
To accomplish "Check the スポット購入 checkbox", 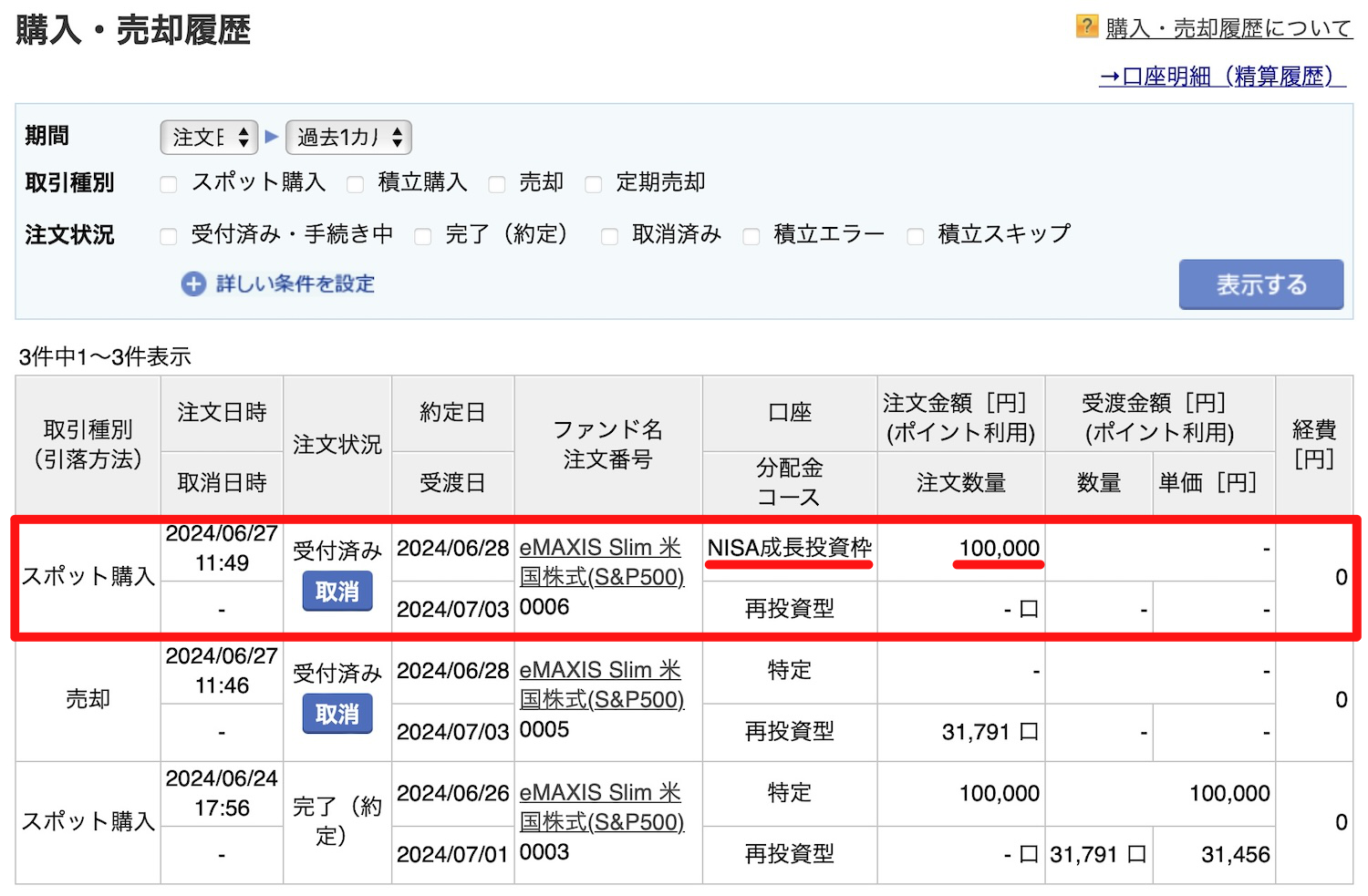I will 168,184.
